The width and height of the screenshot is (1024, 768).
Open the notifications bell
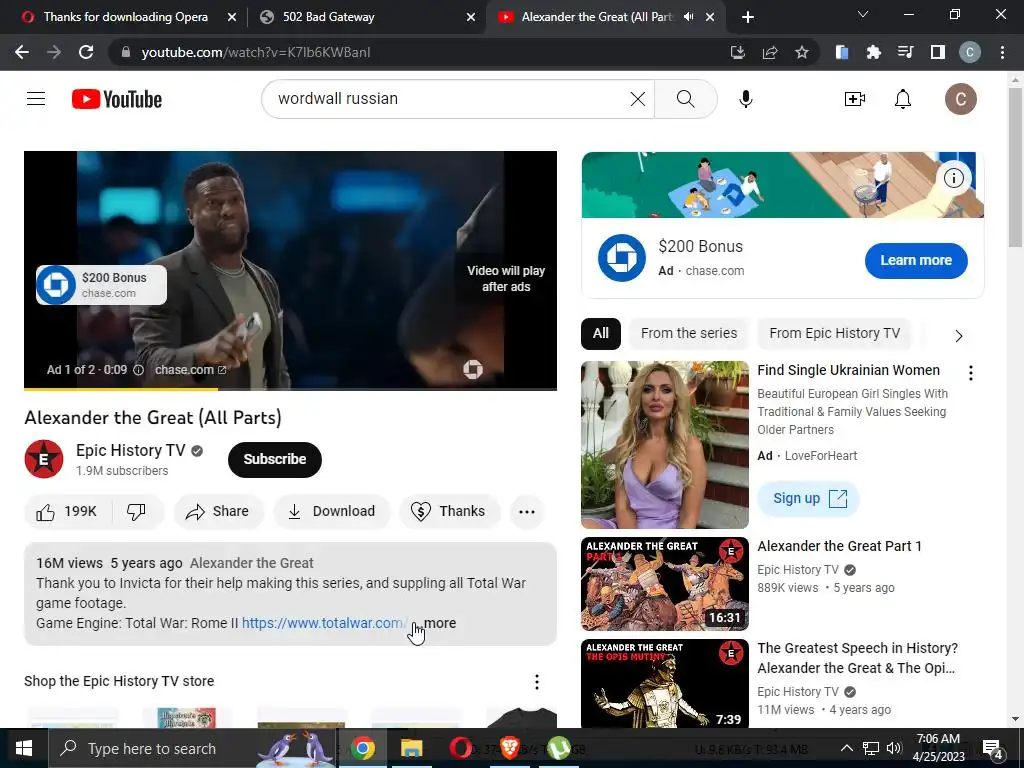click(903, 99)
